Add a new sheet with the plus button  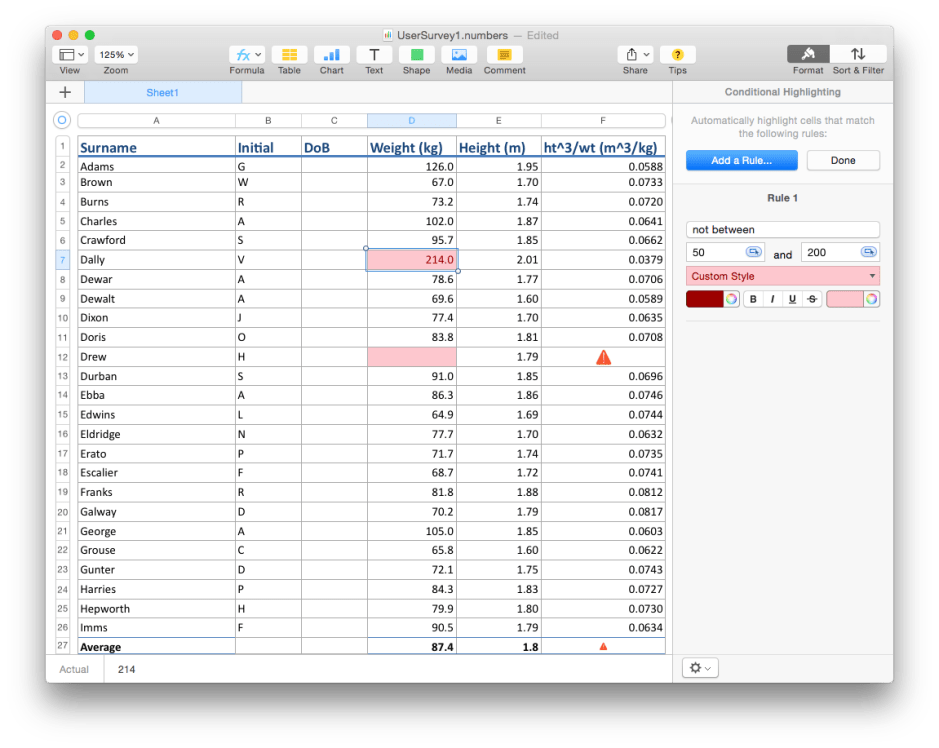(65, 91)
